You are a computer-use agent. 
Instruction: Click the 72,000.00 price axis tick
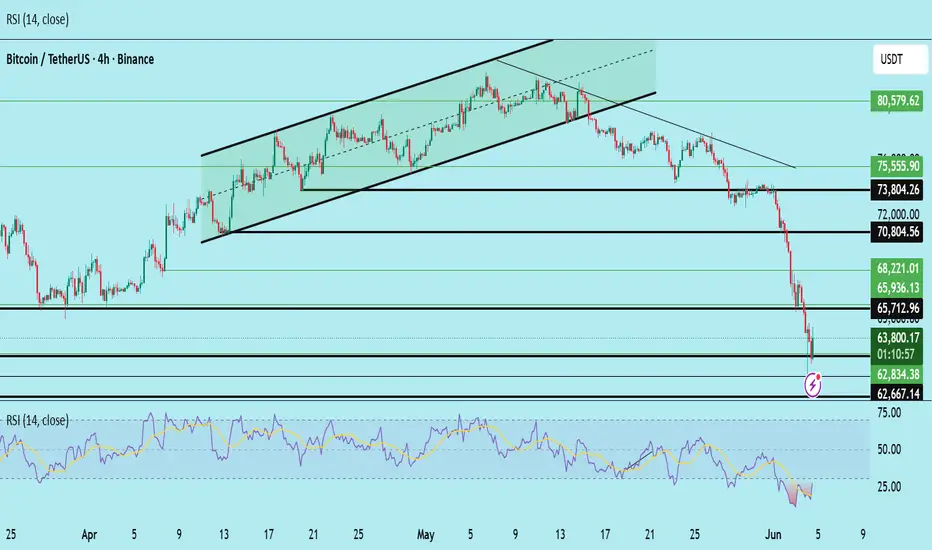[x=898, y=214]
